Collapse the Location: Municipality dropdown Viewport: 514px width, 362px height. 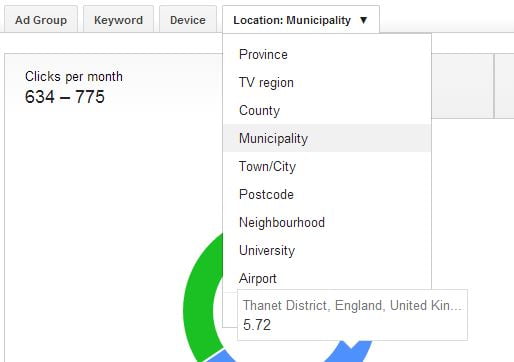pyautogui.click(x=301, y=20)
